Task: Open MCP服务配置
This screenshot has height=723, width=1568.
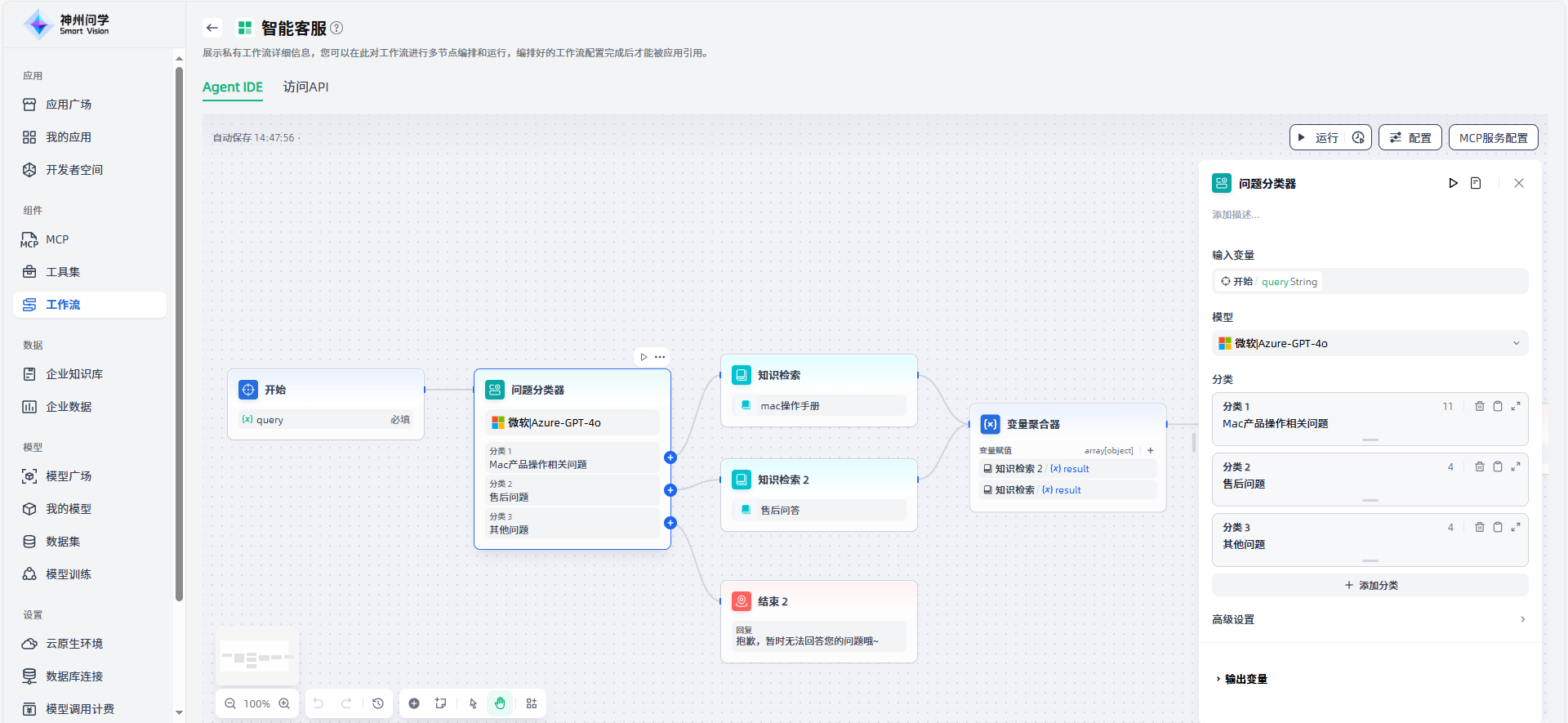Action: click(x=1493, y=137)
